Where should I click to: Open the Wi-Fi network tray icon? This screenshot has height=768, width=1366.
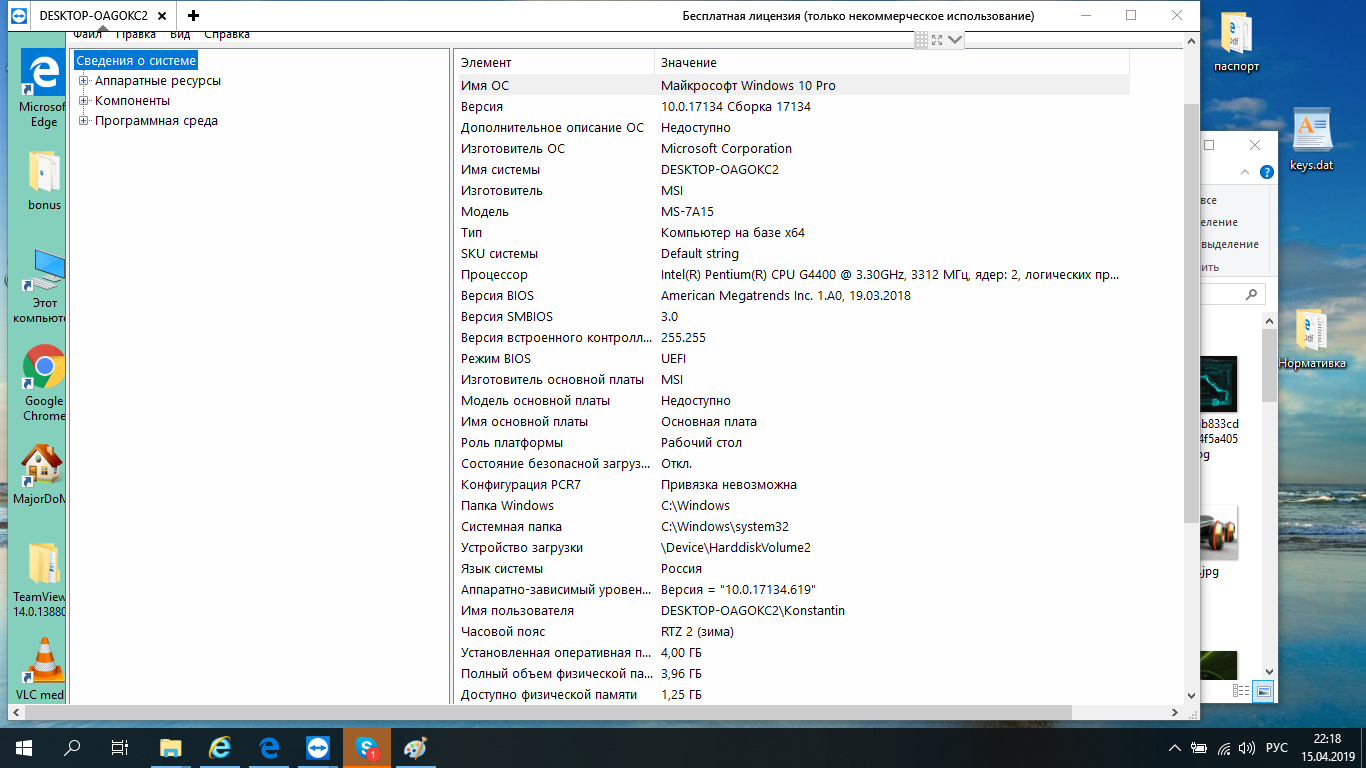pyautogui.click(x=1225, y=748)
